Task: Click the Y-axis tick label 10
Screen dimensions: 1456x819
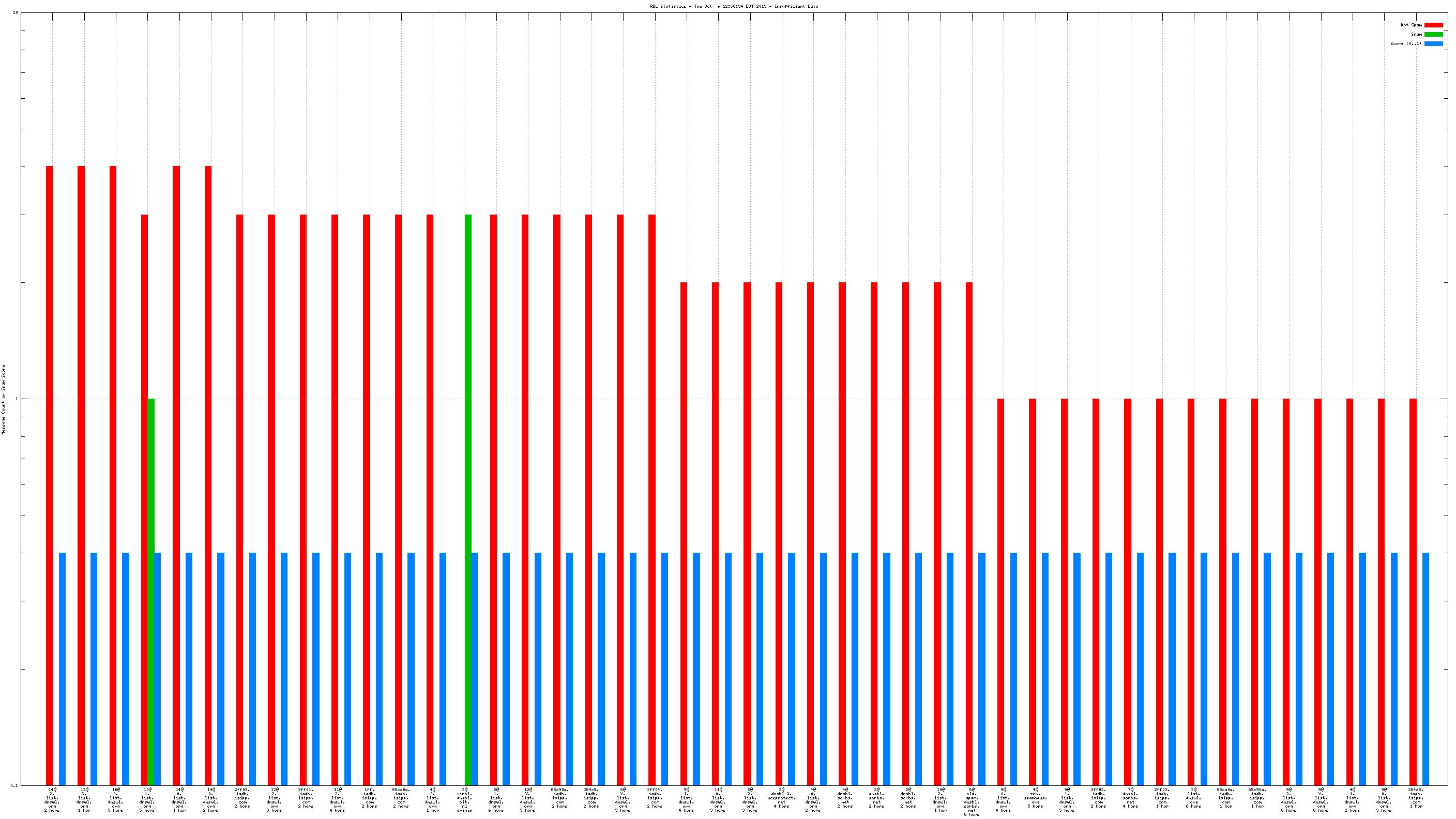Action: [16, 12]
